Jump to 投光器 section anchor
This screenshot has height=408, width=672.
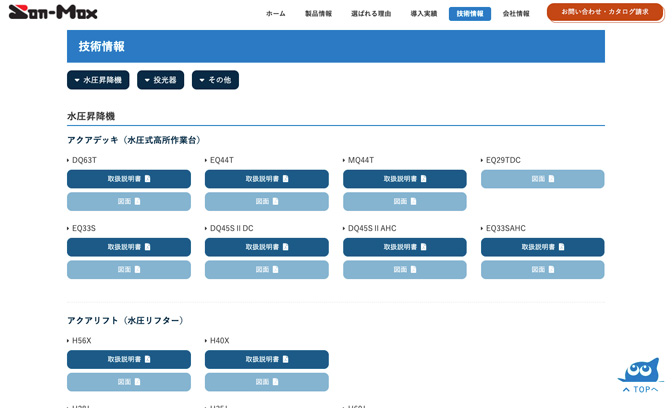tap(161, 80)
